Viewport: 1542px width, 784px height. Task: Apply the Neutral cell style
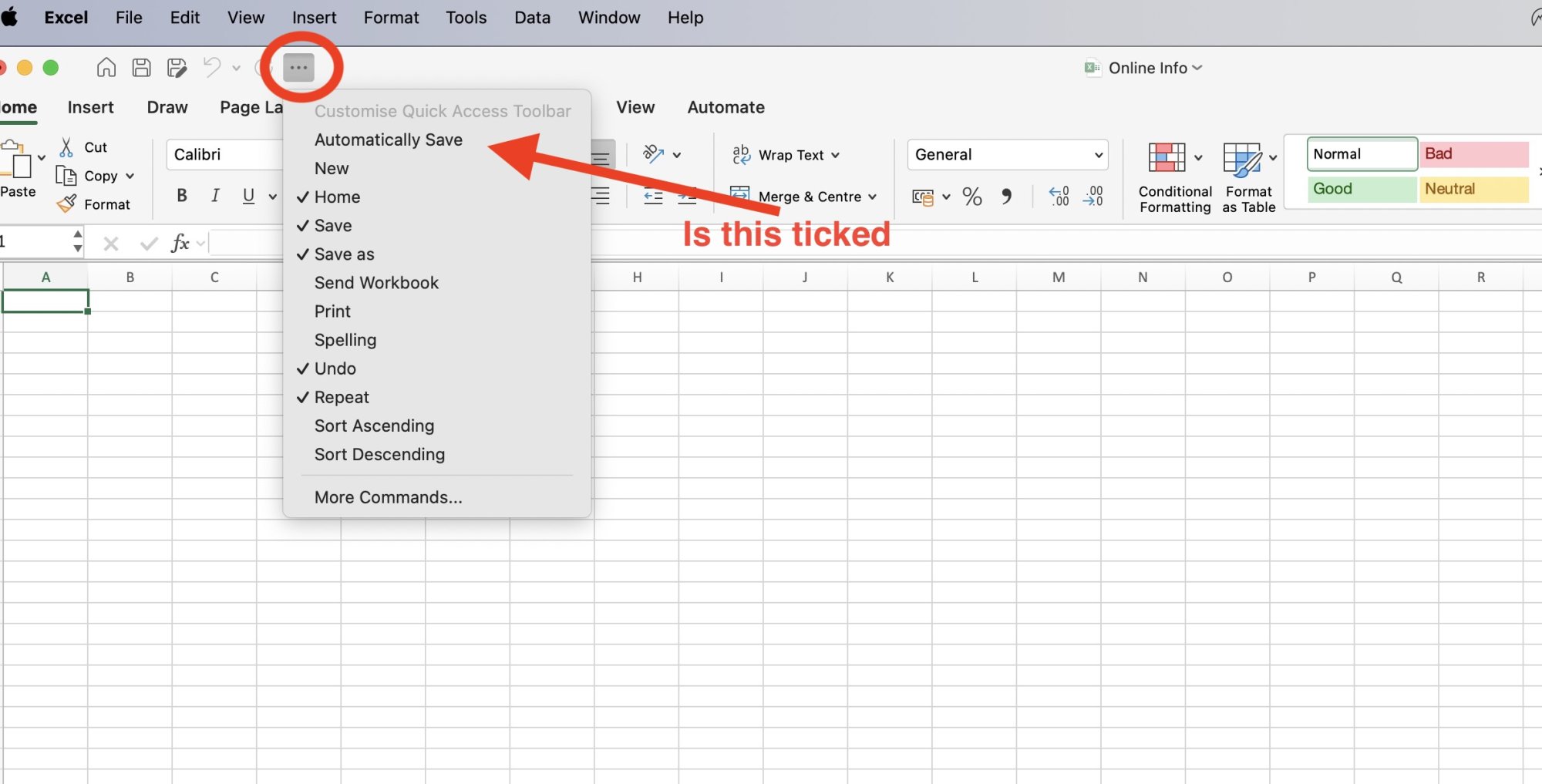(x=1474, y=189)
